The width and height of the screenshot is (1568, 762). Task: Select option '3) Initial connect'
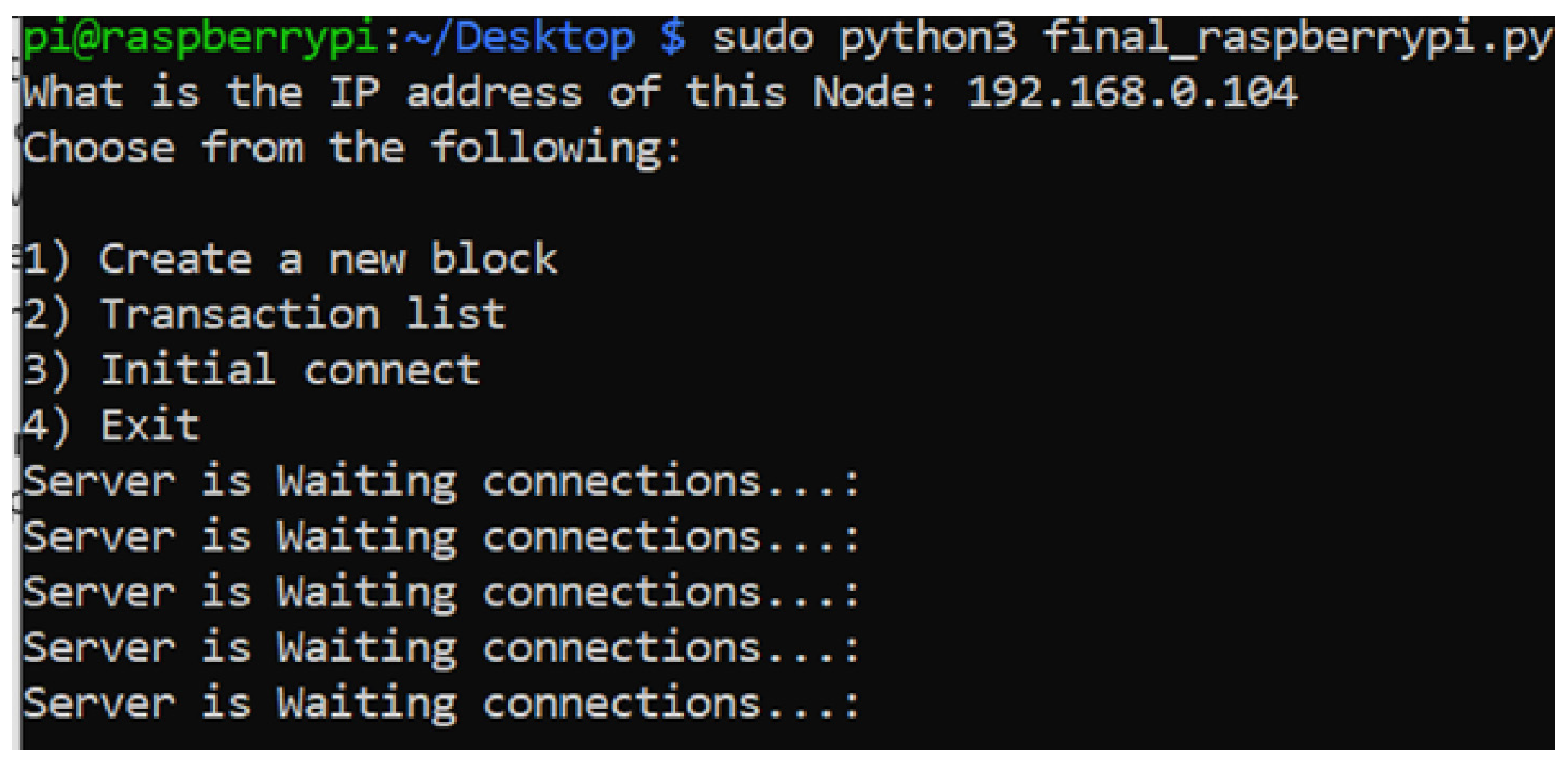[x=252, y=370]
